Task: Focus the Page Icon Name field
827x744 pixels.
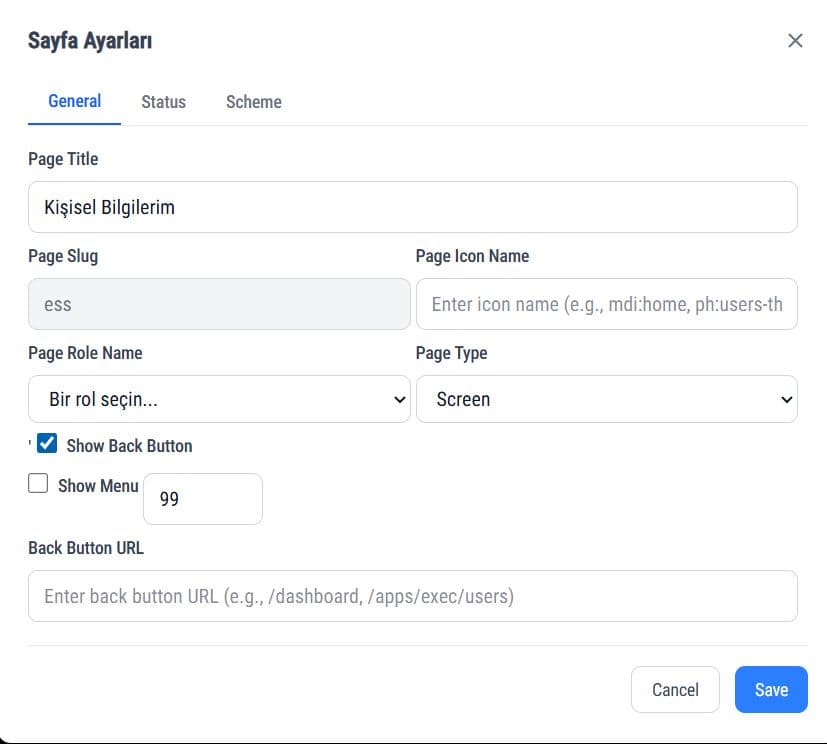Action: click(x=606, y=304)
